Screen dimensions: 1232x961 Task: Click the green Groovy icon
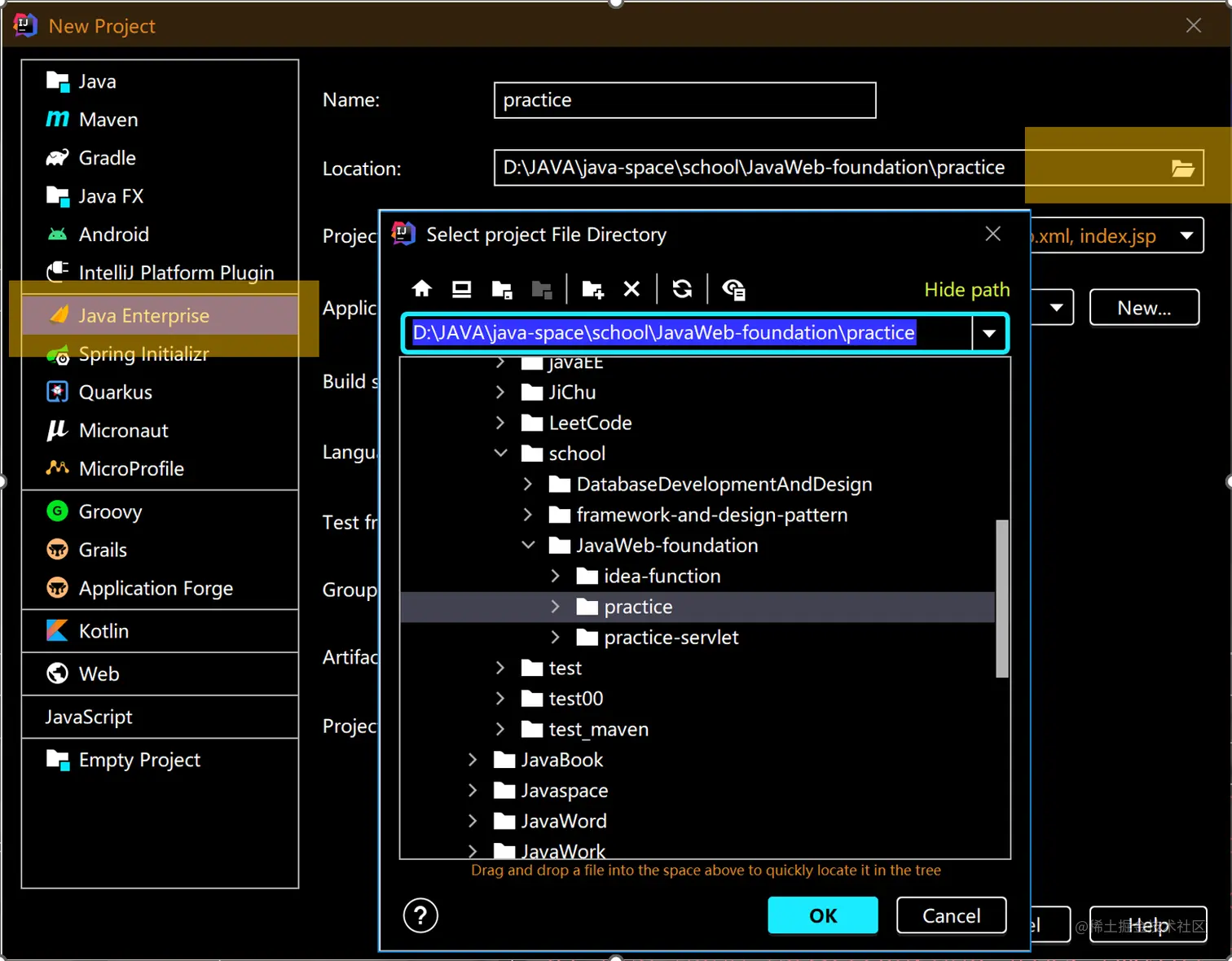(57, 511)
